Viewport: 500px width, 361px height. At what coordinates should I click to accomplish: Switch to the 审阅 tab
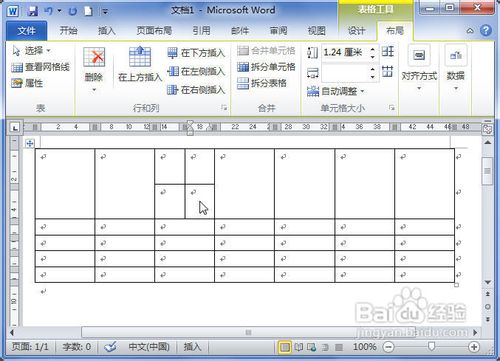coord(278,31)
